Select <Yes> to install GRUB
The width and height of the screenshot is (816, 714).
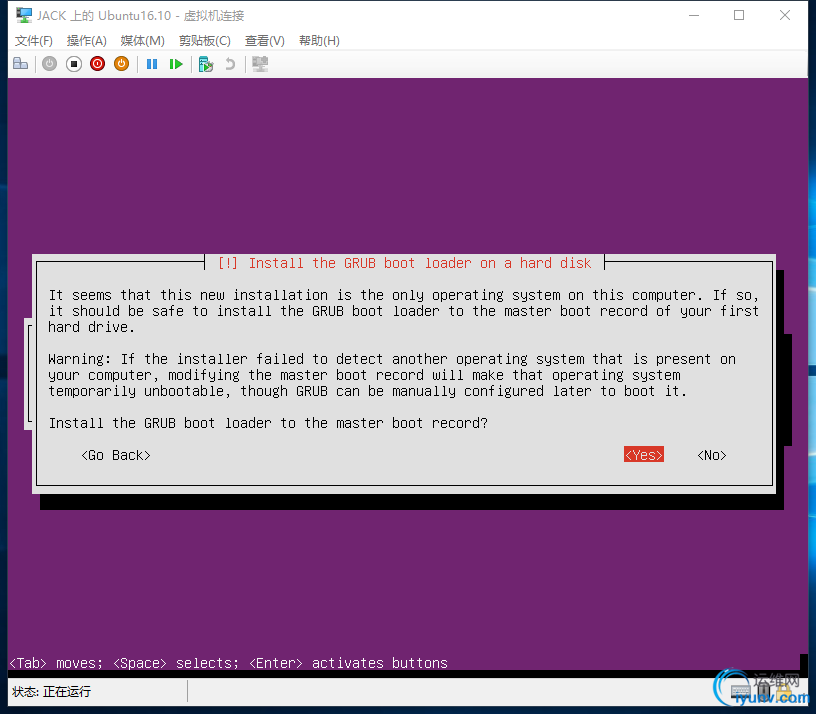click(x=644, y=455)
